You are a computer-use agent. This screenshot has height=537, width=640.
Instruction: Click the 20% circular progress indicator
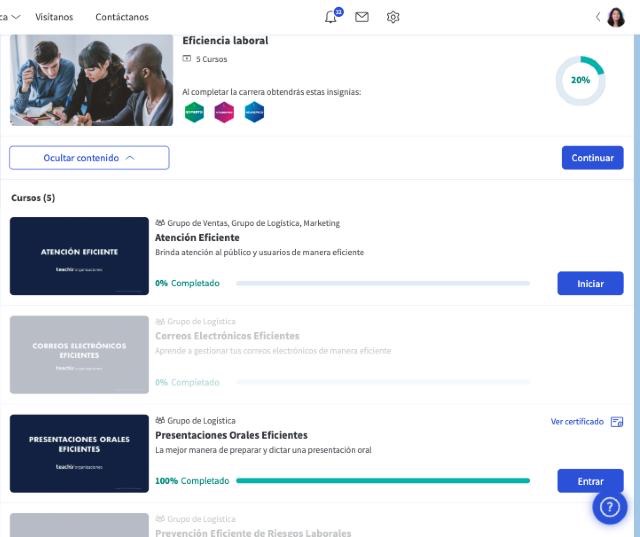[x=580, y=80]
